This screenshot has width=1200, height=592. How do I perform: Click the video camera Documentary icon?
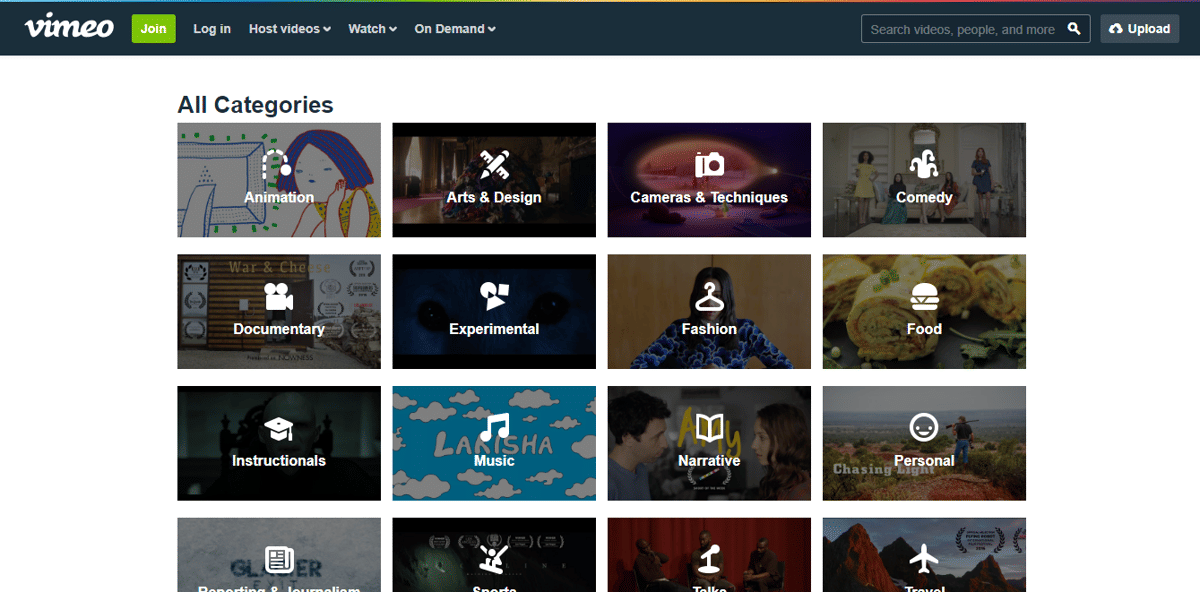click(278, 297)
